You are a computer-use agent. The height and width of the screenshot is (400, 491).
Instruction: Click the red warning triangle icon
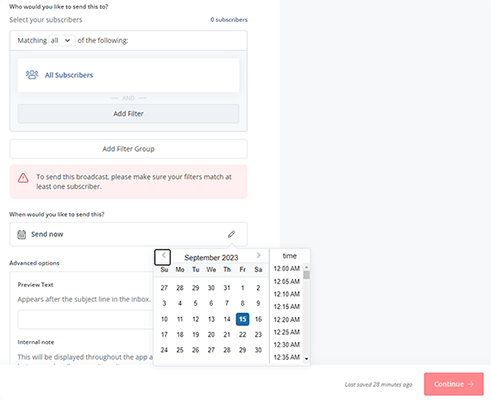tap(23, 178)
